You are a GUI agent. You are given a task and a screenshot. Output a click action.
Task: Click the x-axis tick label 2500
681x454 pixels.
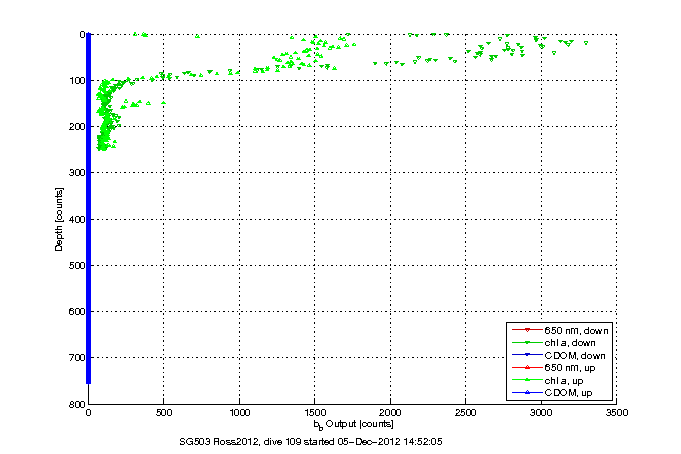point(466,412)
